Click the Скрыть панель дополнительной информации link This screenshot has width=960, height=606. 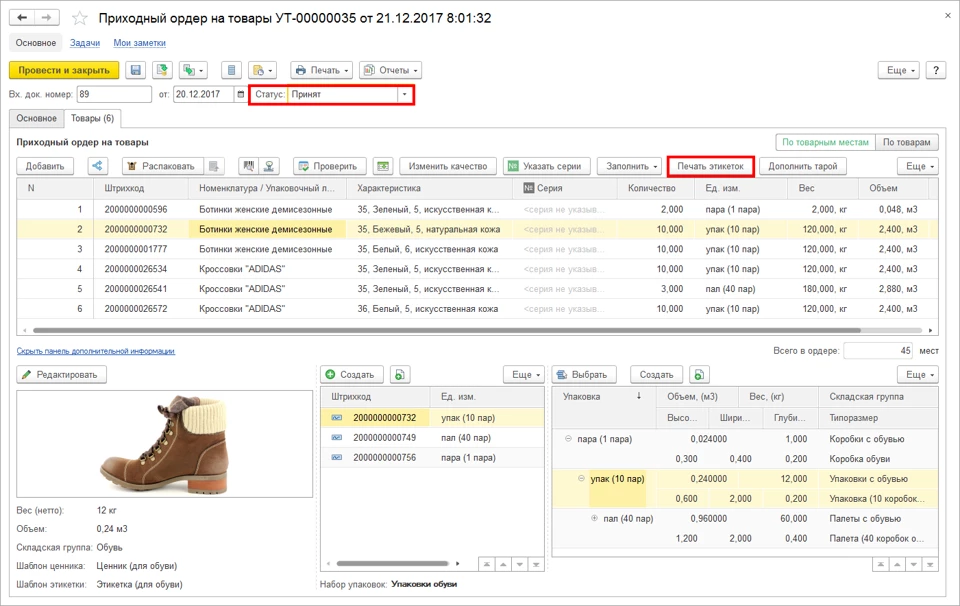[x=96, y=351]
